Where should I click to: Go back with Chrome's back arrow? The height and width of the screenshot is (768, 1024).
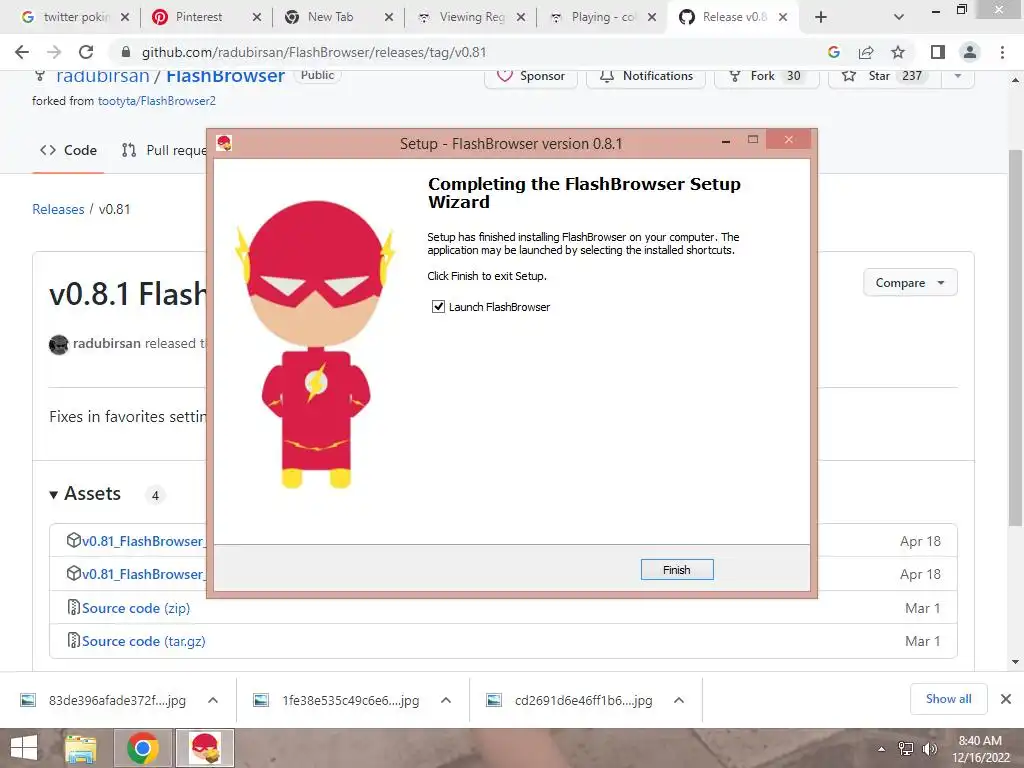pyautogui.click(x=22, y=52)
